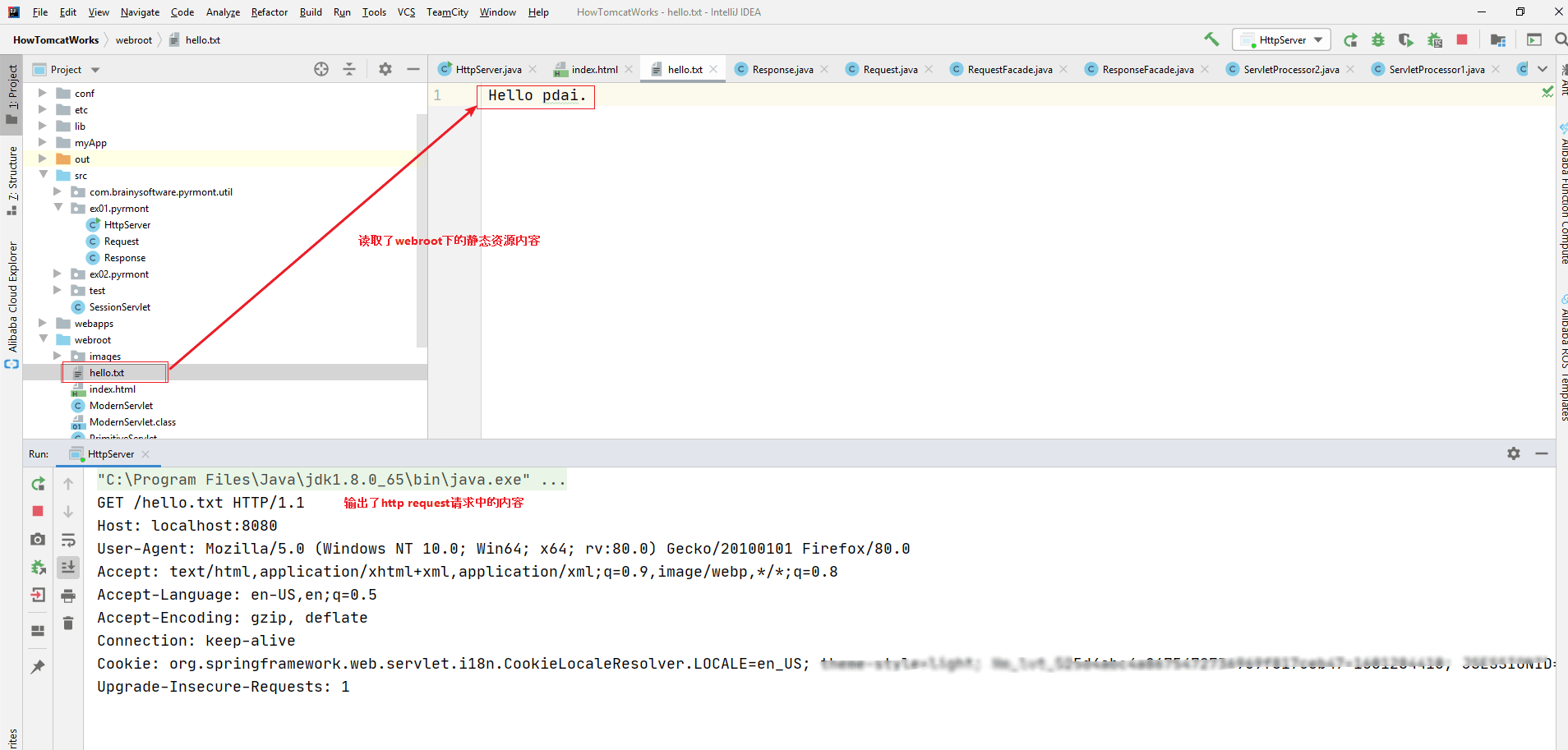Click the Debug bug icon in toolbar
Screen dimensions: 1568x750
pos(1378,39)
